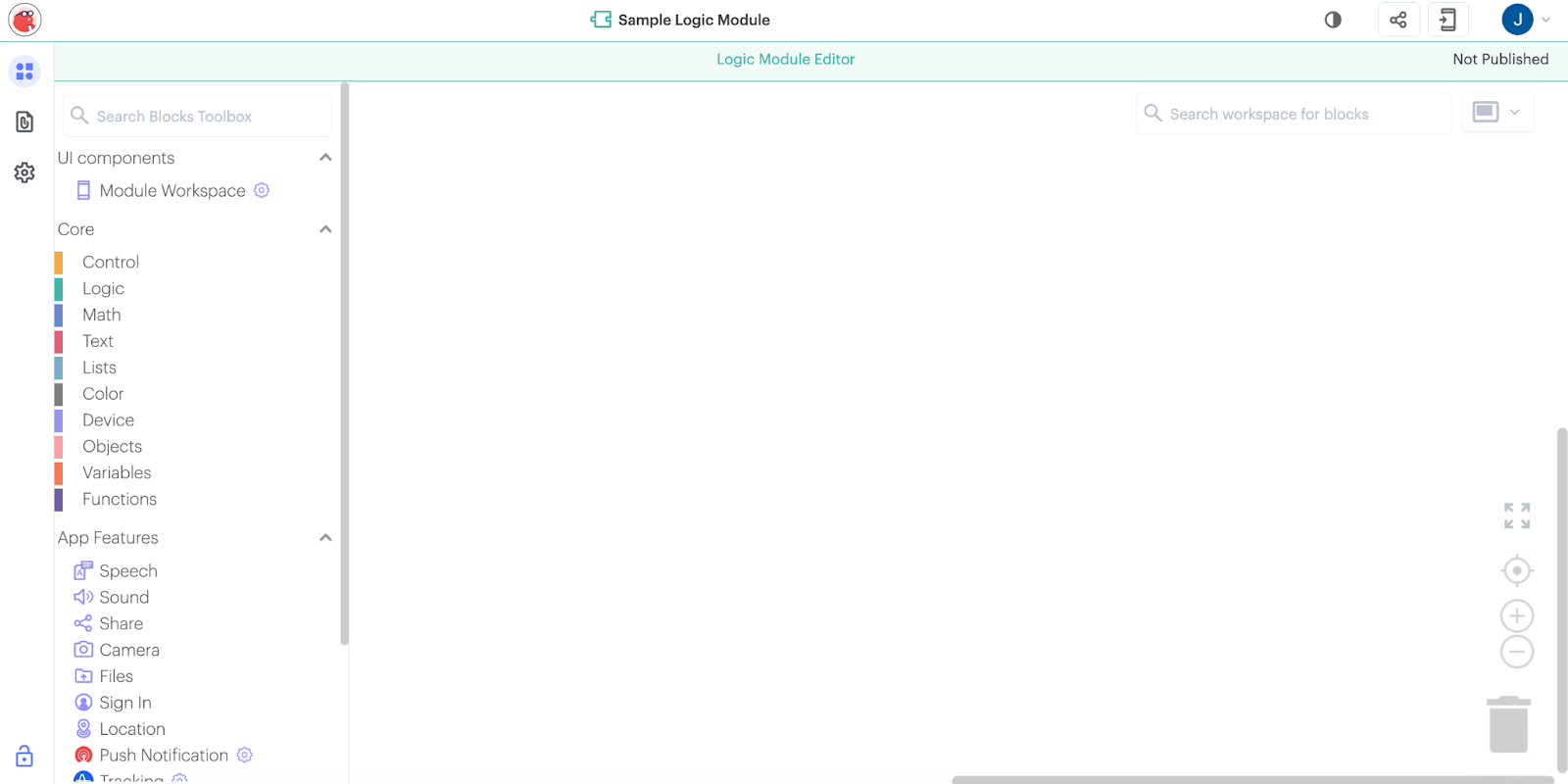Click the fit-to-screen expand arrows icon
The height and width of the screenshot is (784, 1568).
point(1517,515)
